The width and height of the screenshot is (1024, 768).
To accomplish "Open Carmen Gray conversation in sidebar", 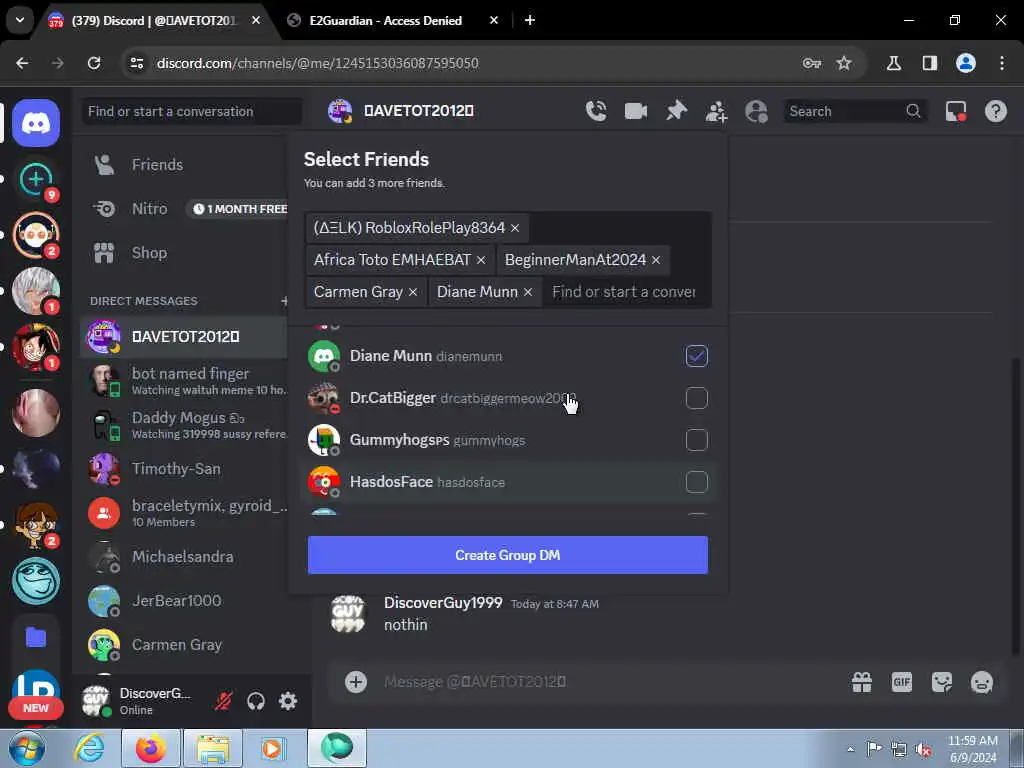I will click(x=184, y=645).
